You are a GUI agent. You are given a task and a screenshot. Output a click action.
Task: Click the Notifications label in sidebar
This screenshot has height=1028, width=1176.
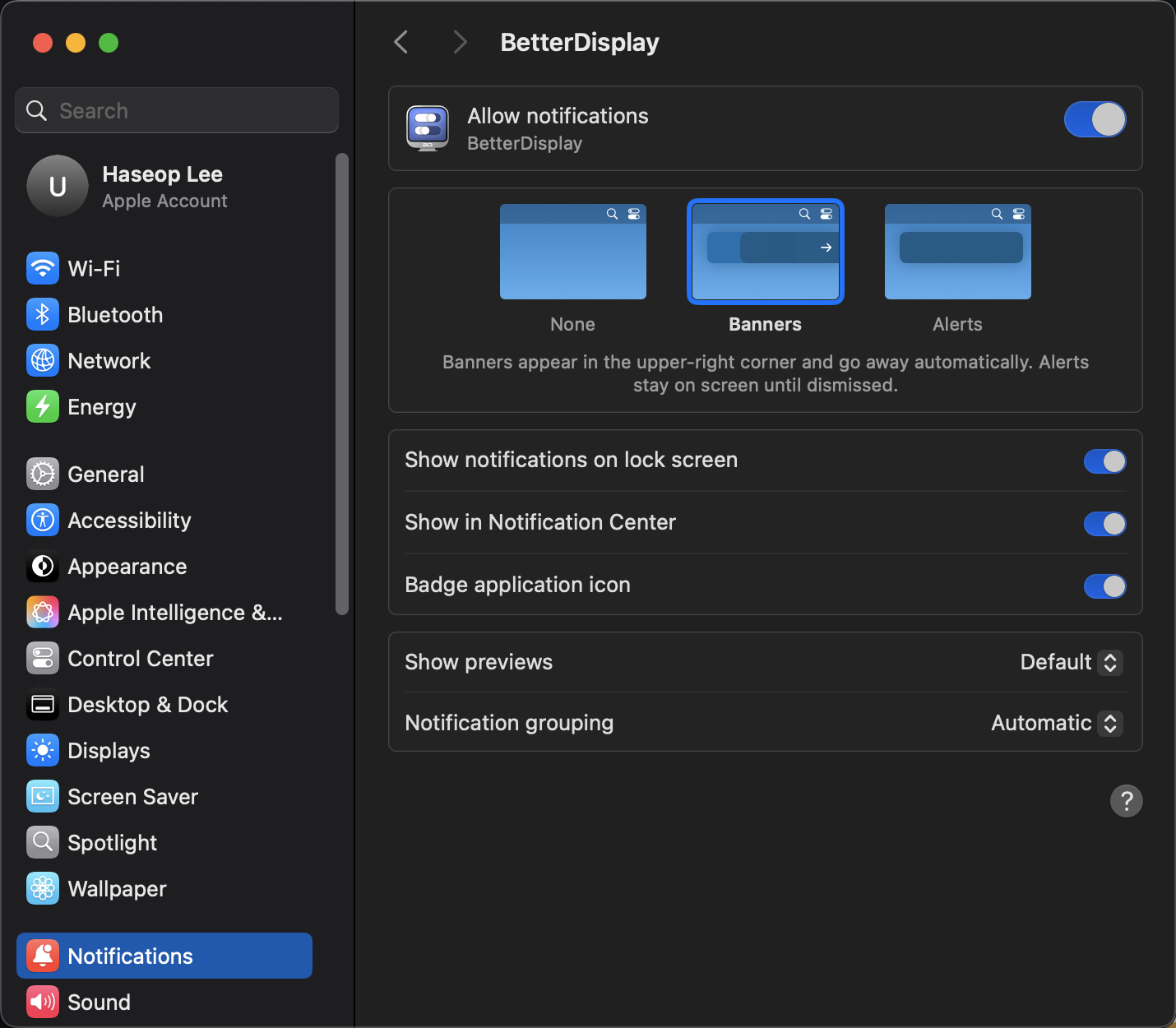131,956
